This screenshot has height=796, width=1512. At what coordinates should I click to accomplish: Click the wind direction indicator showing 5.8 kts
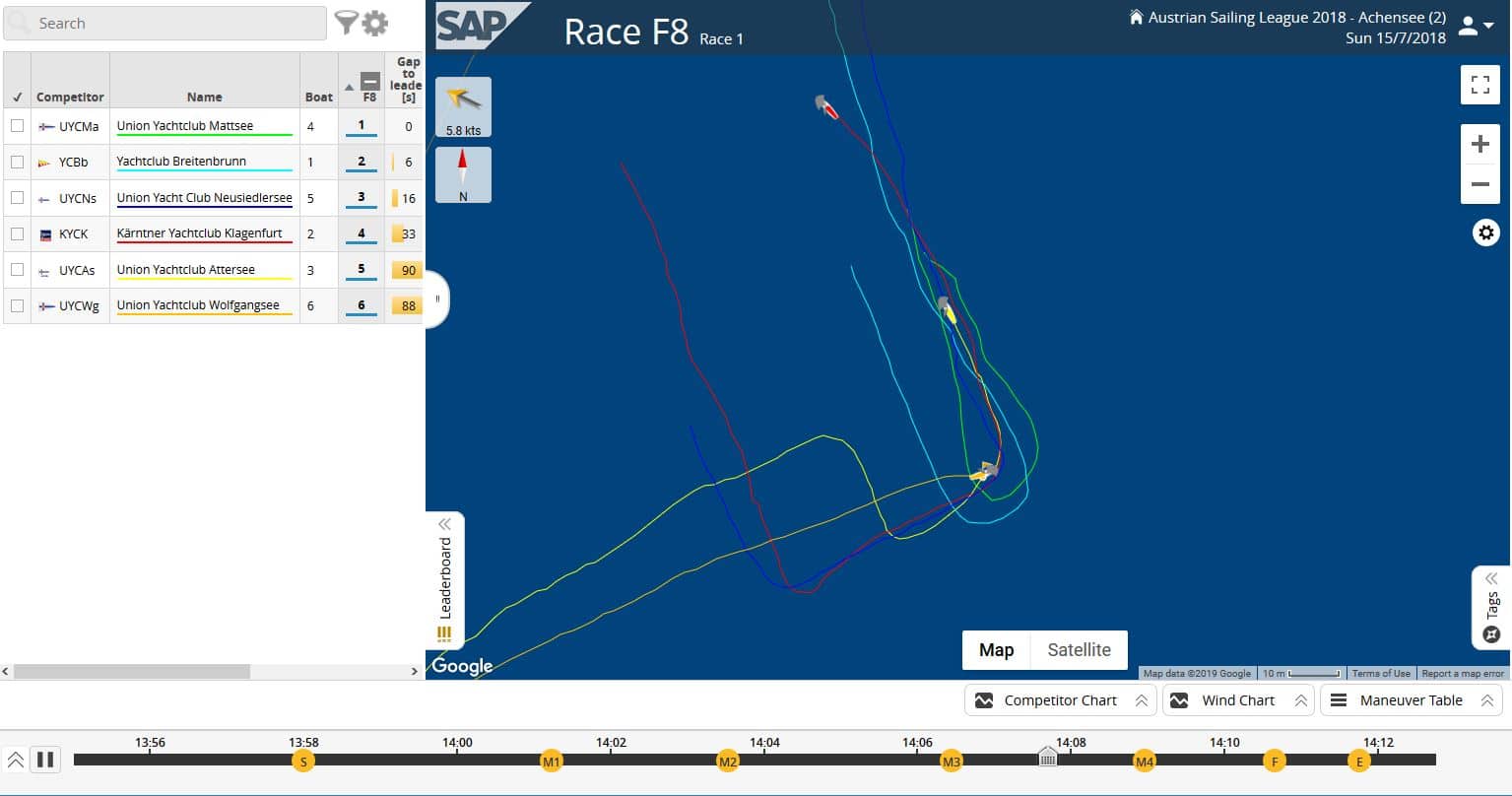click(463, 106)
